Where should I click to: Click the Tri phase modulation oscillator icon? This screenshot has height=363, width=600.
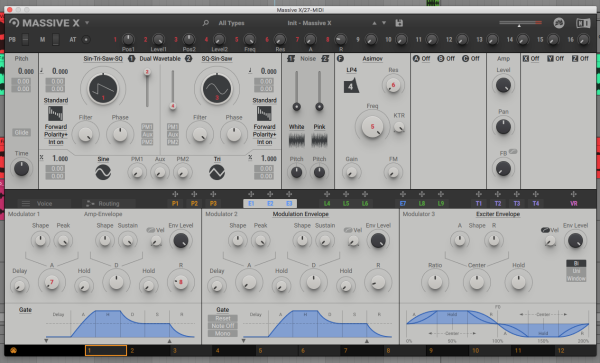tap(217, 172)
